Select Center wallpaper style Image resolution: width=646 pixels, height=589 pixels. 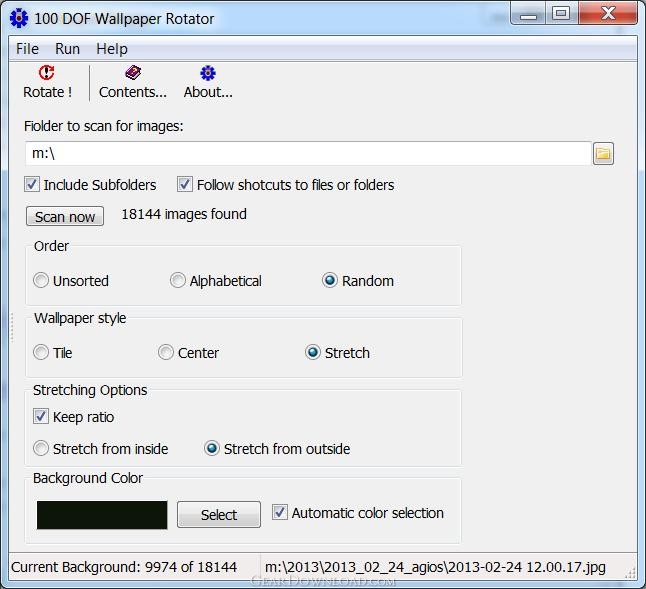pyautogui.click(x=166, y=352)
